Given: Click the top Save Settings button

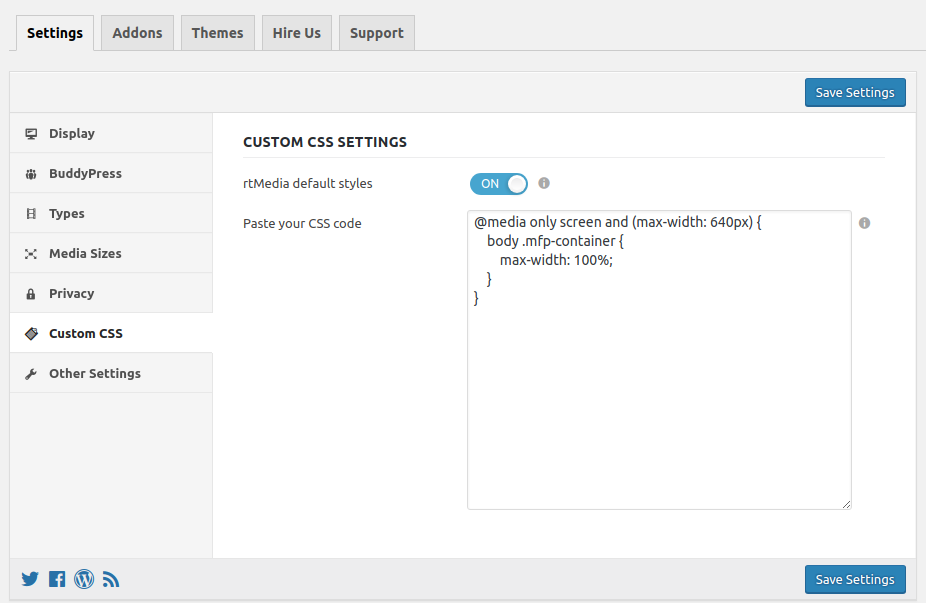Looking at the screenshot, I should [x=855, y=92].
